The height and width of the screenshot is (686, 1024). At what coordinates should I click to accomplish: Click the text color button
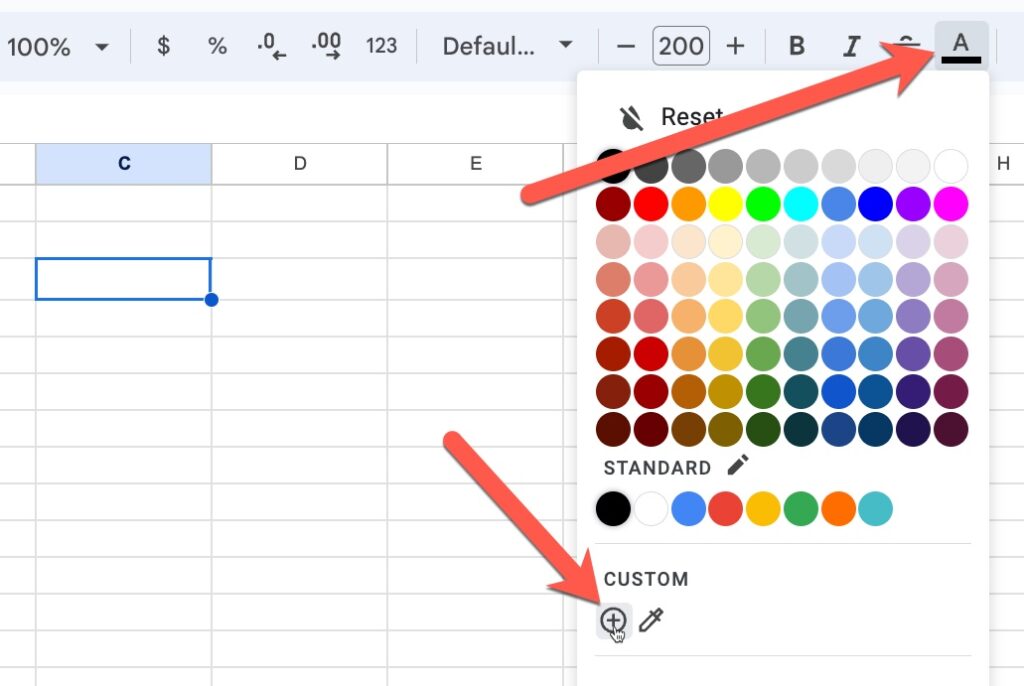click(961, 46)
